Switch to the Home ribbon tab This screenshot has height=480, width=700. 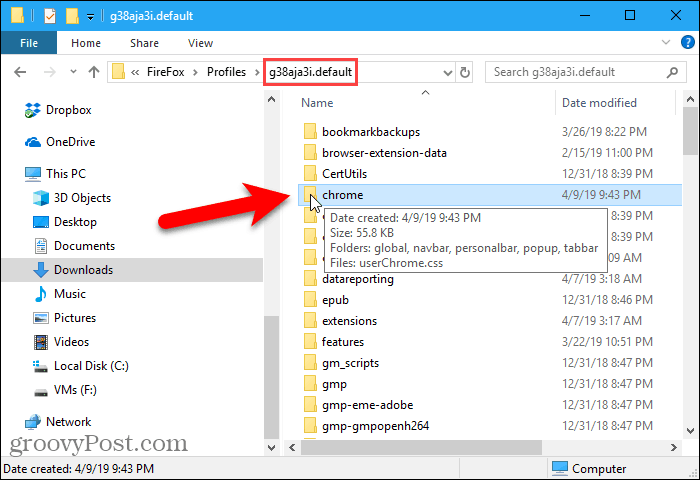pos(86,43)
